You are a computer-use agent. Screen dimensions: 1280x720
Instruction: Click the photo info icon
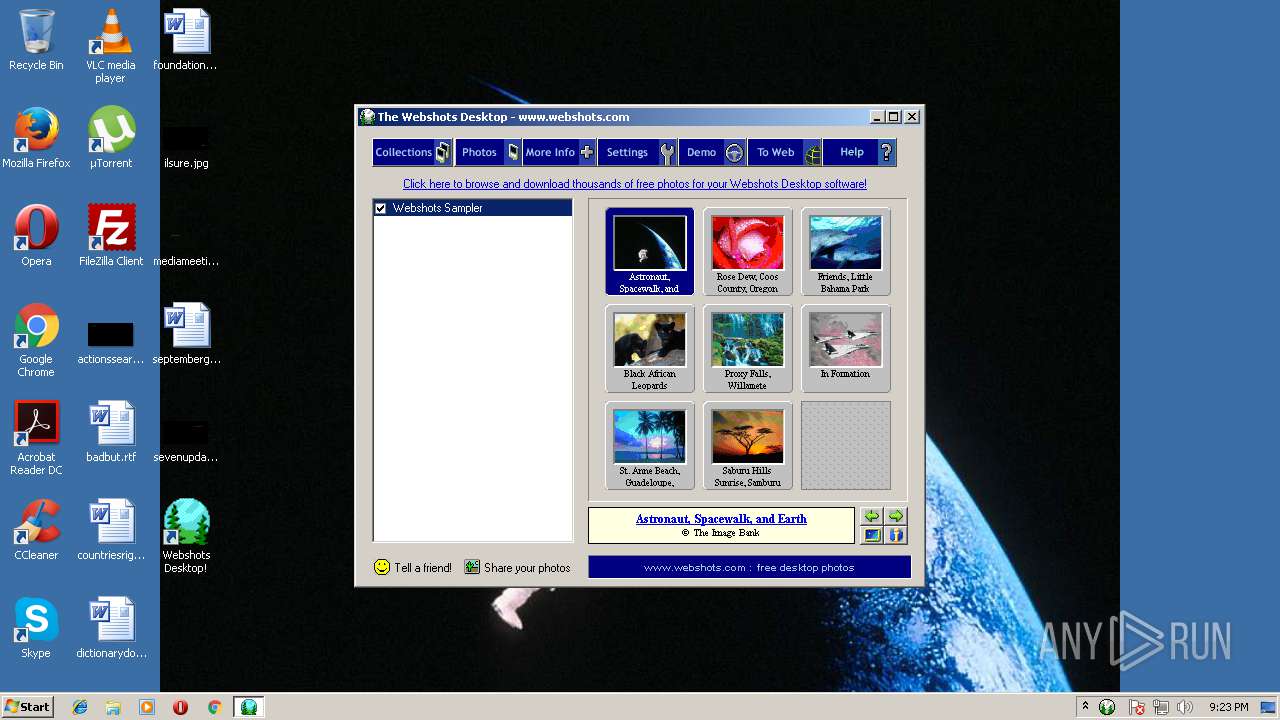pyautogui.click(x=896, y=535)
